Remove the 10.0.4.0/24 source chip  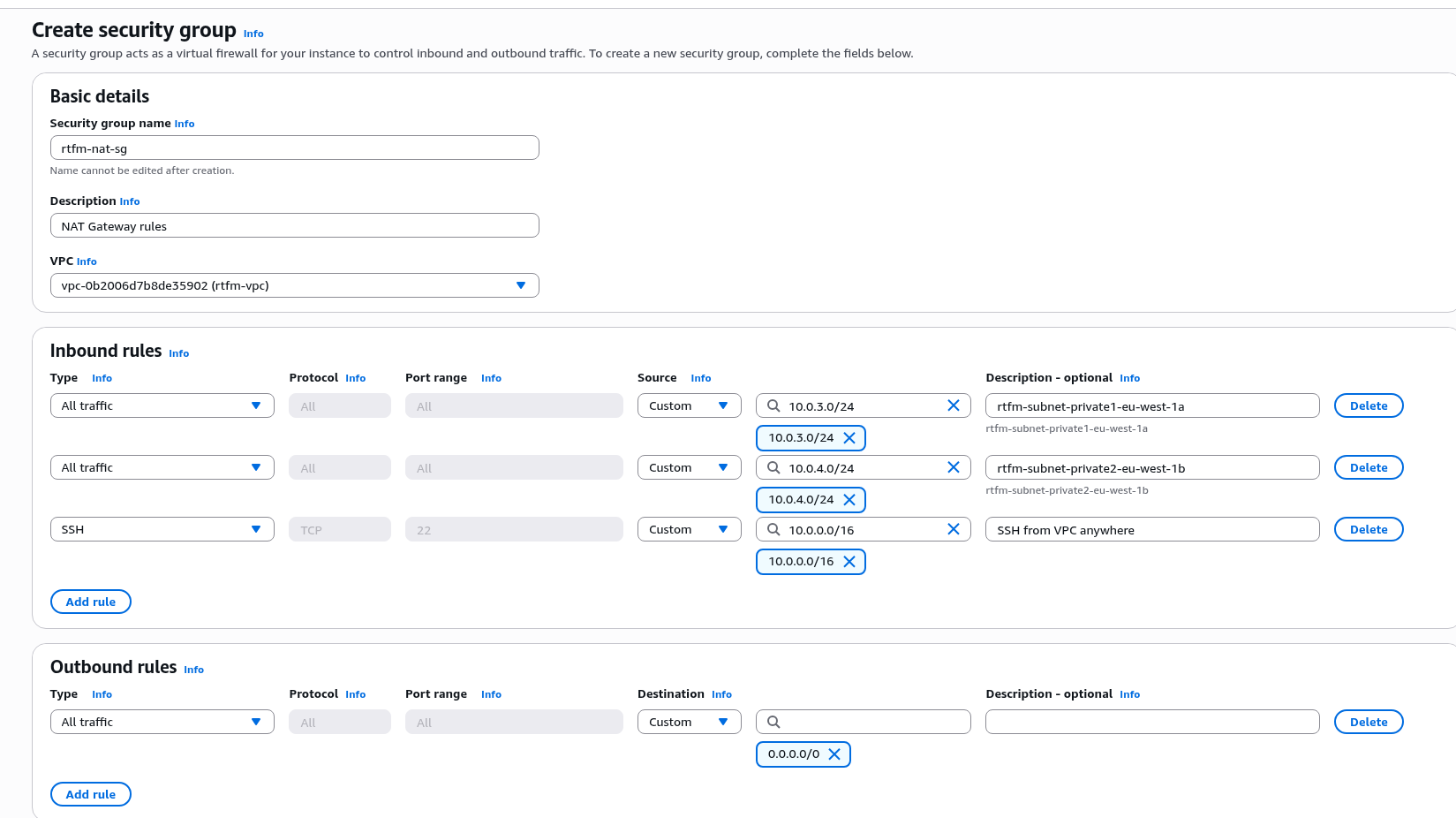point(849,500)
